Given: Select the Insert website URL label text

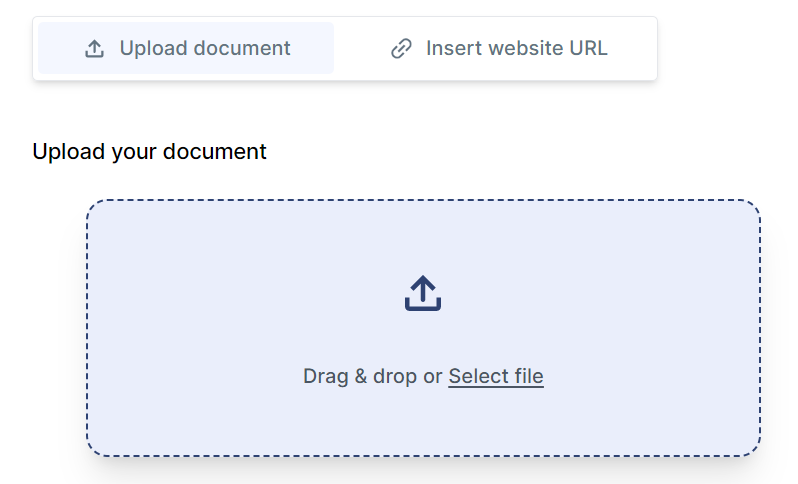Looking at the screenshot, I should pos(517,48).
